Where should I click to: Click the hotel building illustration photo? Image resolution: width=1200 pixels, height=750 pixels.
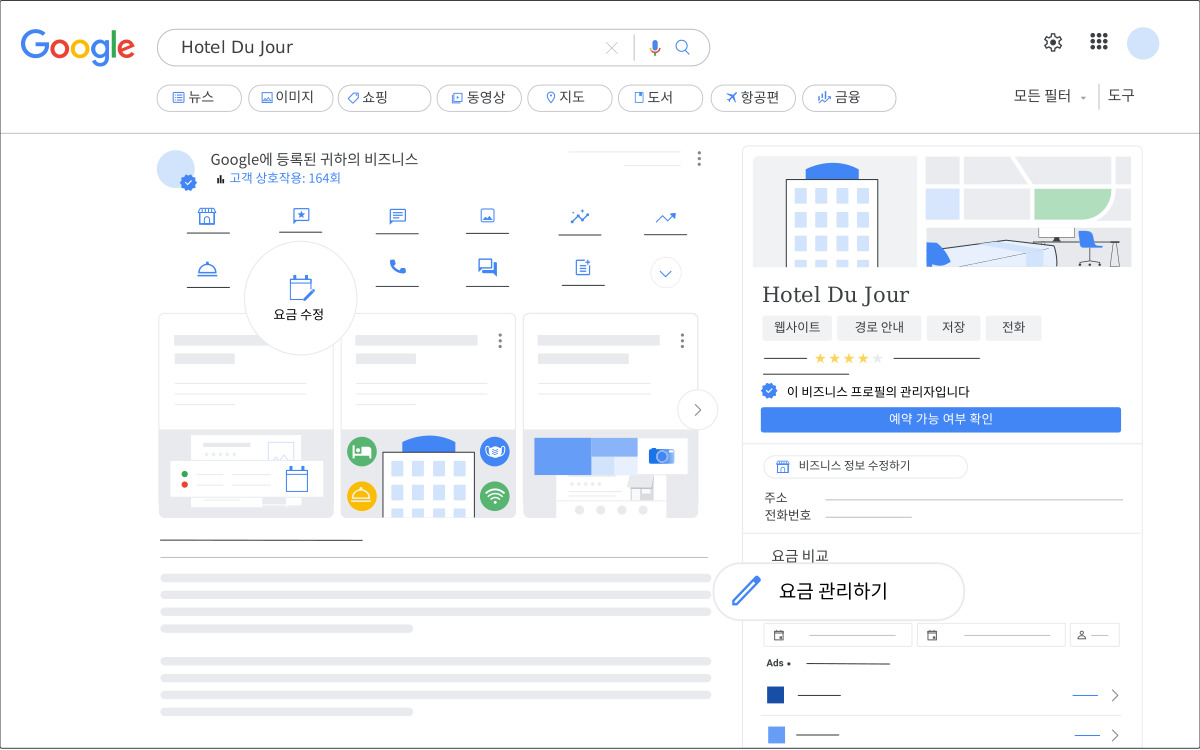pyautogui.click(x=835, y=211)
